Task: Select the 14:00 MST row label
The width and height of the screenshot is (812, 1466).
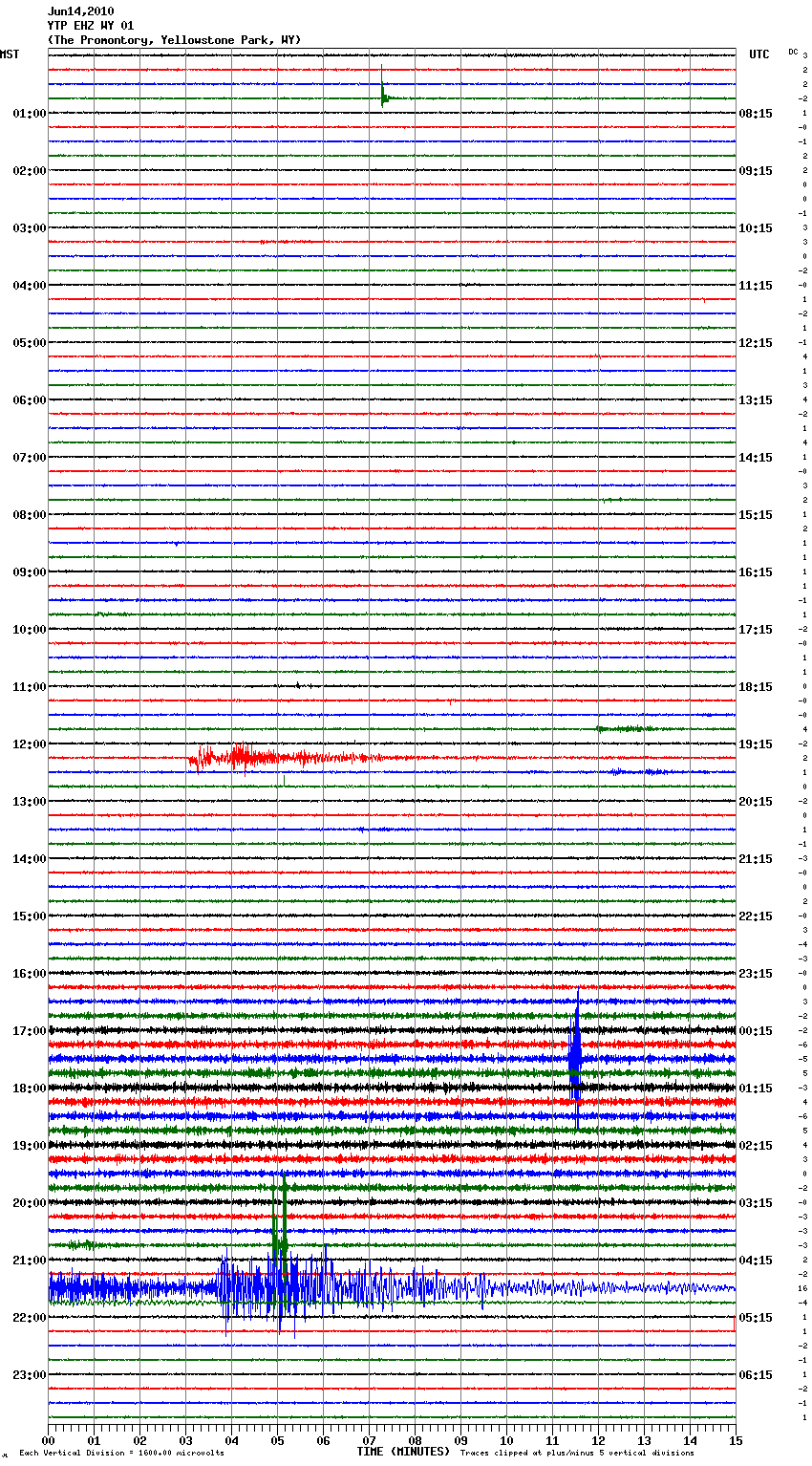Action: coord(29,859)
